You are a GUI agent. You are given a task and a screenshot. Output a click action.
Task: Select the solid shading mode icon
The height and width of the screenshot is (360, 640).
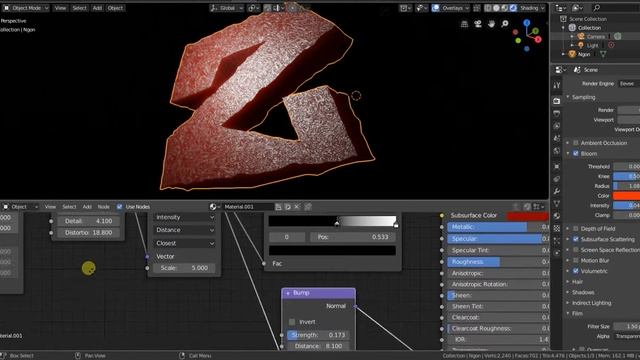point(496,8)
